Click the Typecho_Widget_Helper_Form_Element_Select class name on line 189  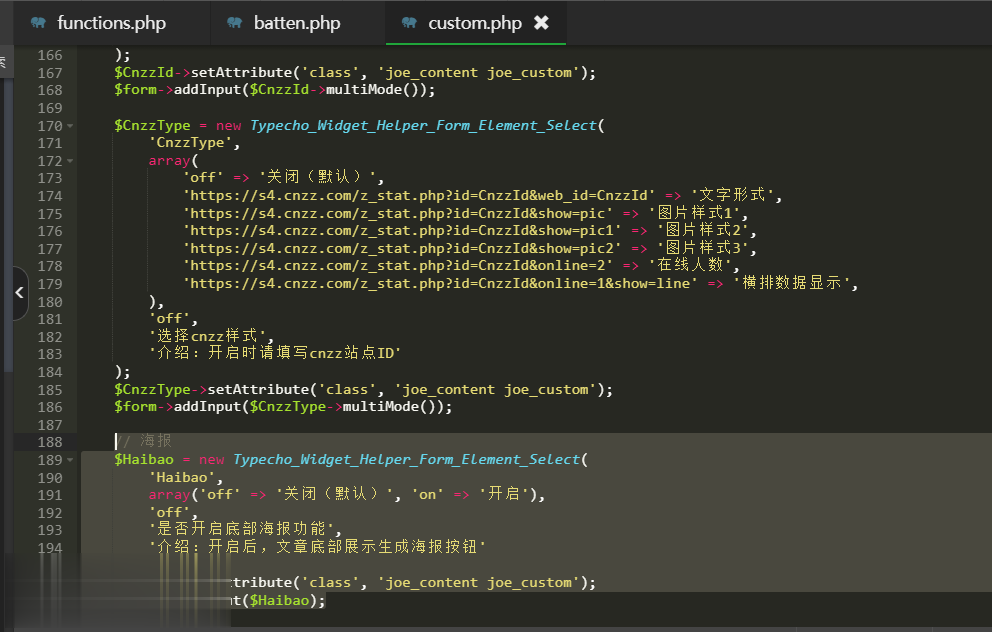pyautogui.click(x=406, y=460)
